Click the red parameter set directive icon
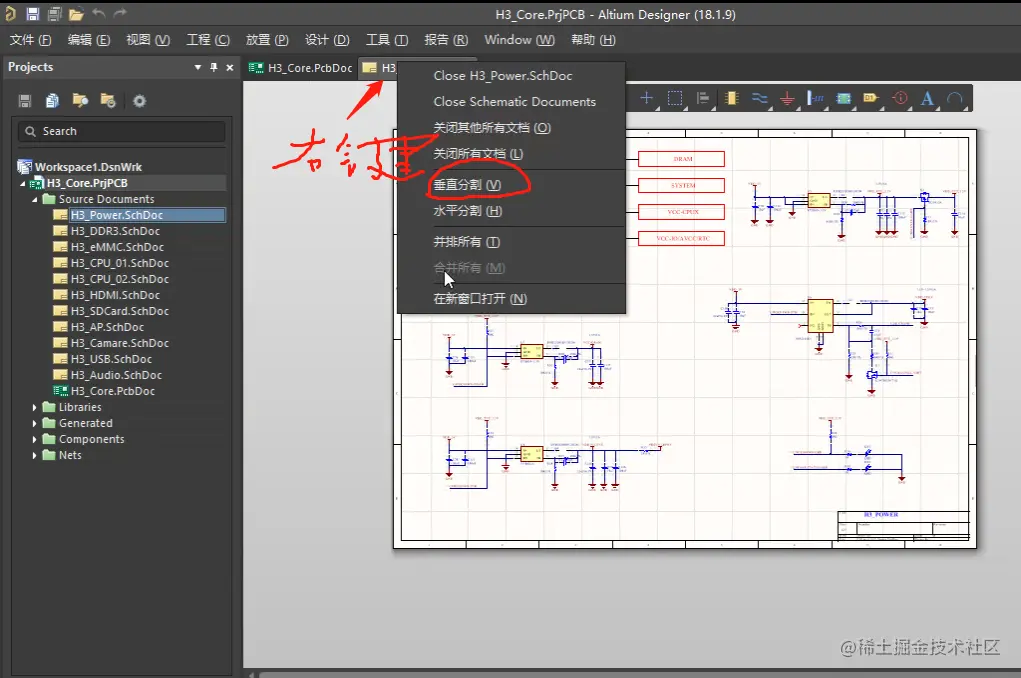 click(x=900, y=98)
